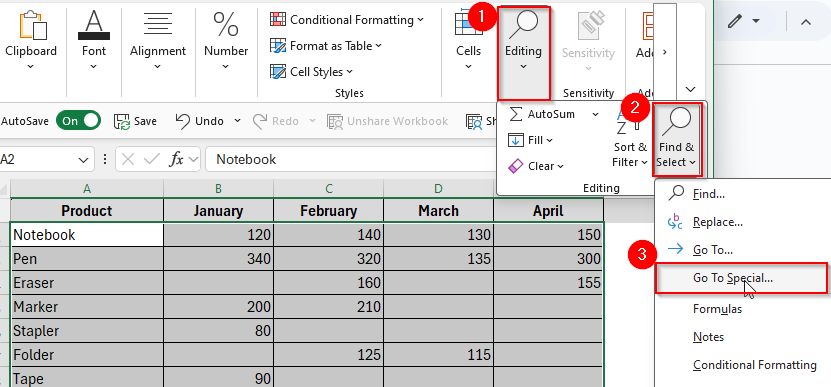Select Conditional Formatting in Find & Select menu
Screen dimensions: 831x387
[743, 365]
